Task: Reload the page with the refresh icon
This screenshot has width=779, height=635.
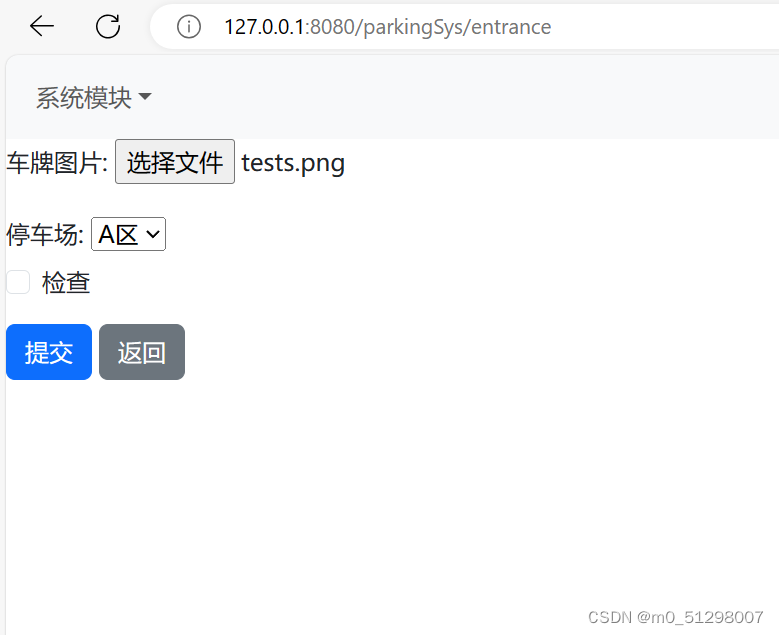Action: [x=108, y=26]
